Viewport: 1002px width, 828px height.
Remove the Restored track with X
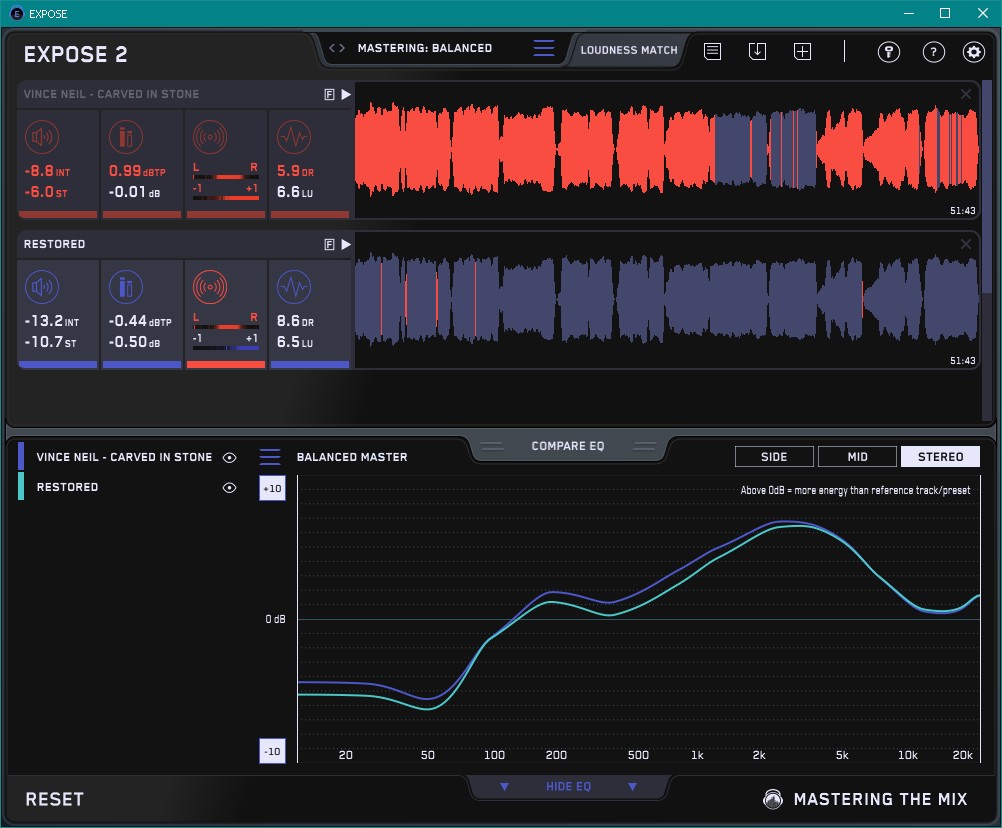click(x=966, y=244)
